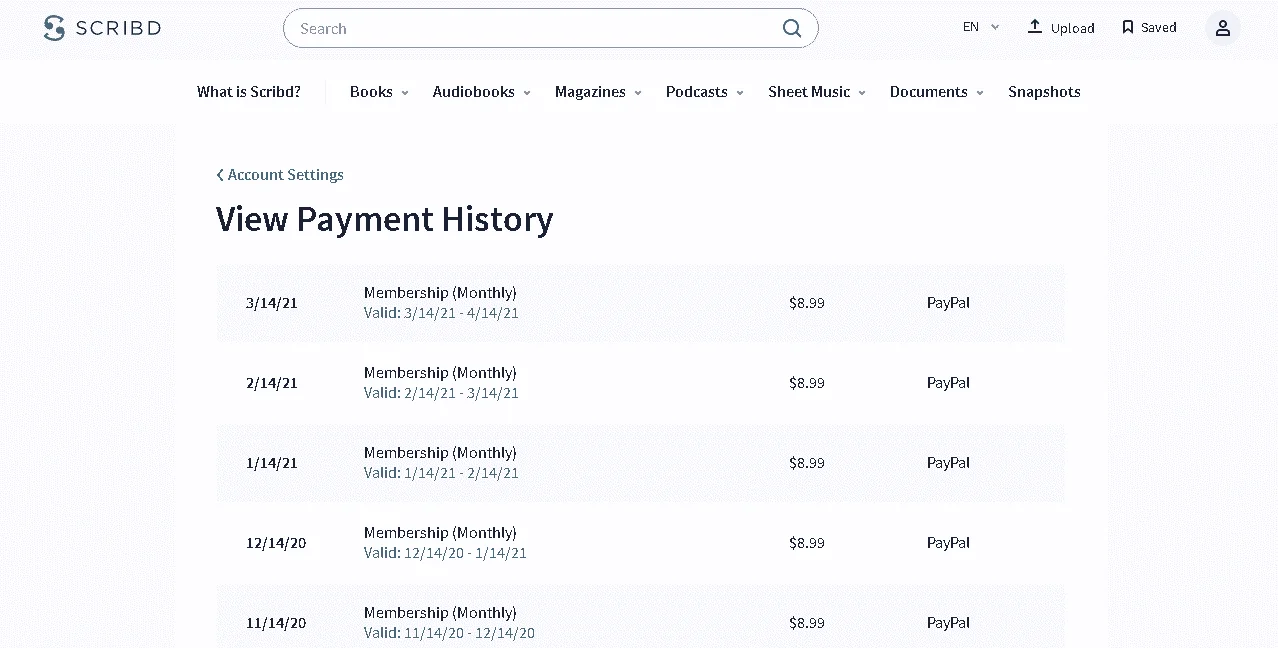Click the upload arrow icon
The height and width of the screenshot is (648, 1278).
[x=1035, y=27]
